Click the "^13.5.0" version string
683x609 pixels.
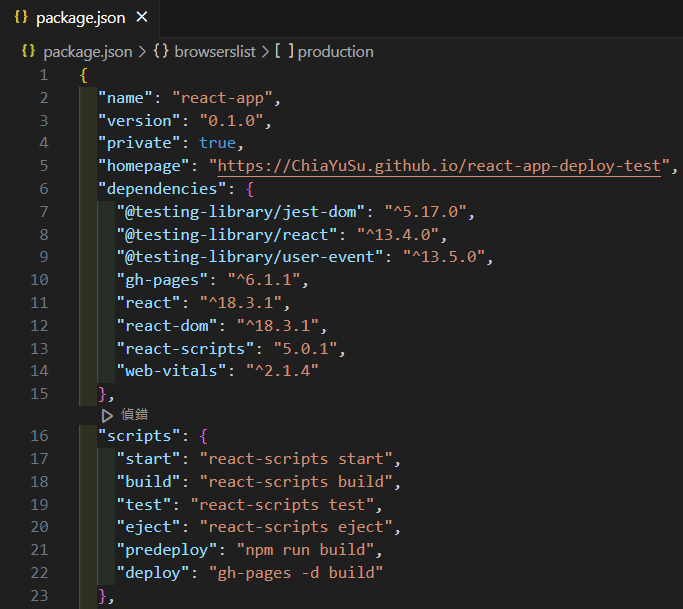pyautogui.click(x=444, y=257)
